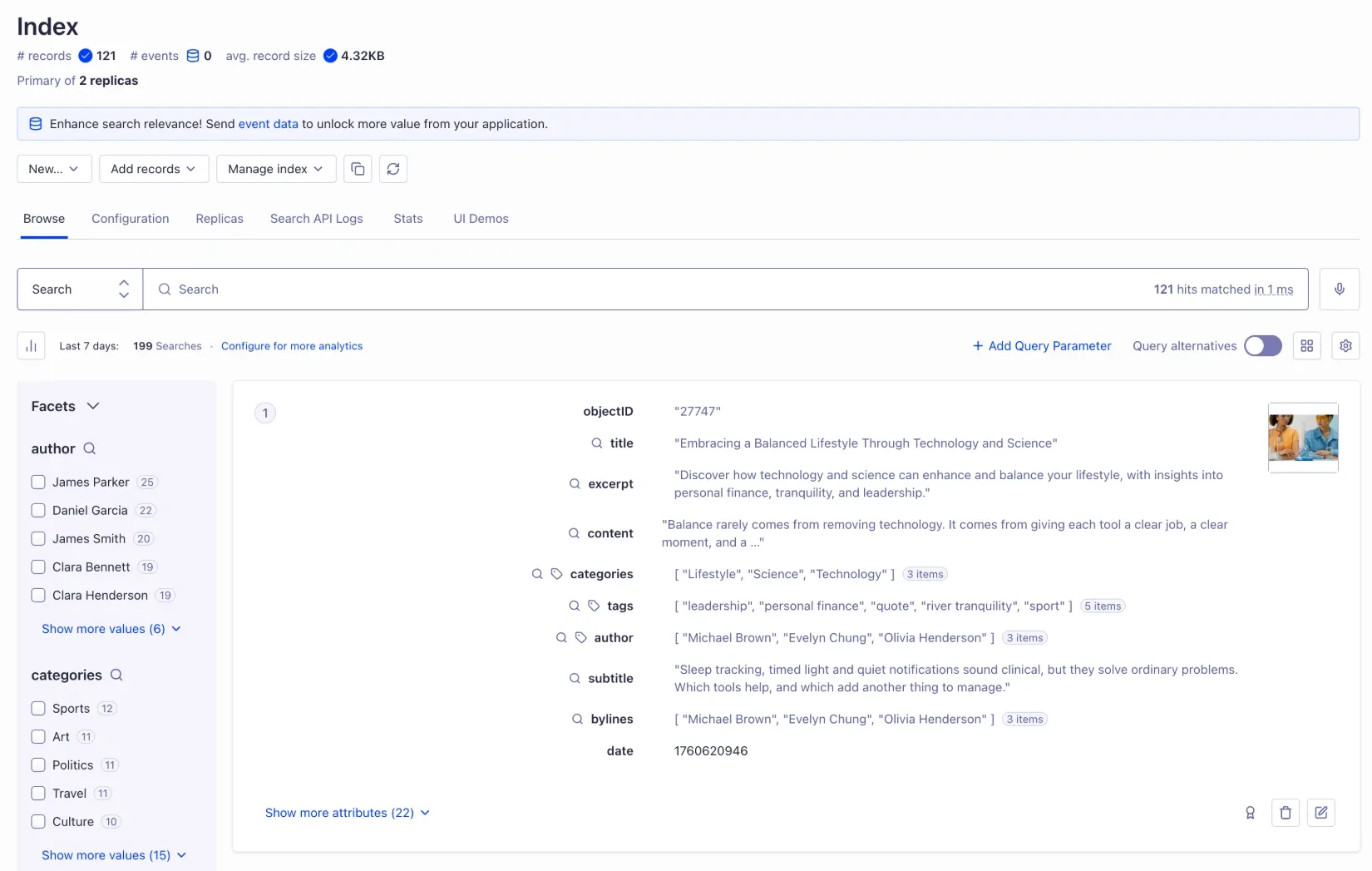
Task: Click searchable icon next to excerpt attribute
Action: tap(575, 484)
